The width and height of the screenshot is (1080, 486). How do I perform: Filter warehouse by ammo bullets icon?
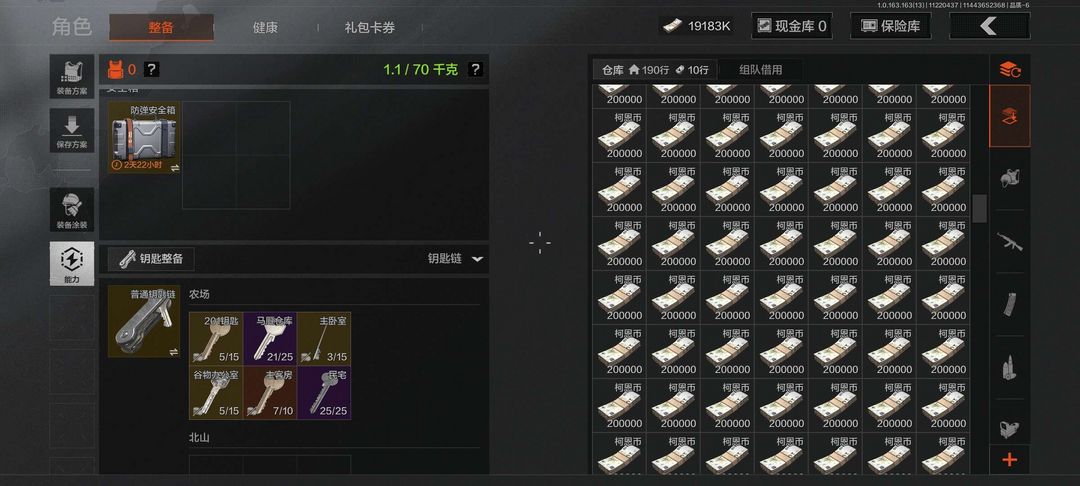[1010, 367]
